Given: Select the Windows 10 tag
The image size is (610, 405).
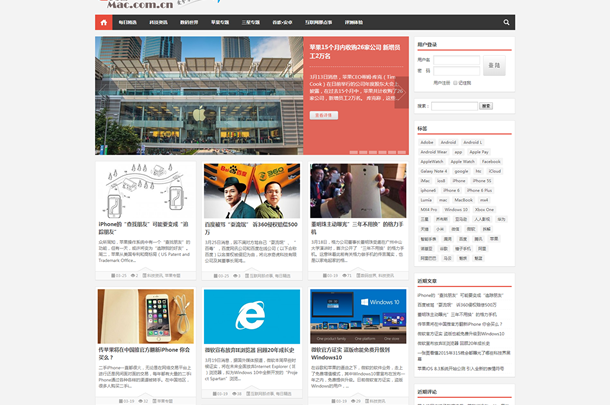Looking at the screenshot, I should (x=456, y=210).
